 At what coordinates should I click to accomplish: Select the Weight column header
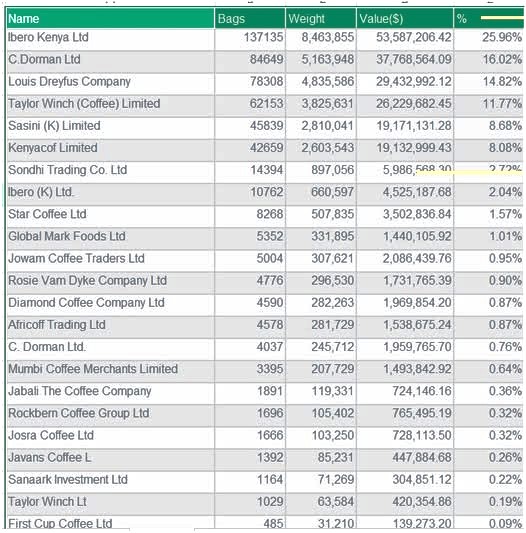click(321, 18)
